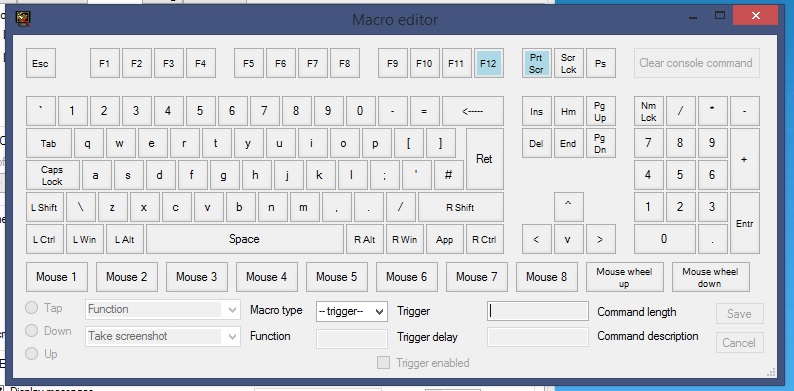Click the Caps Lock key button

click(53, 175)
